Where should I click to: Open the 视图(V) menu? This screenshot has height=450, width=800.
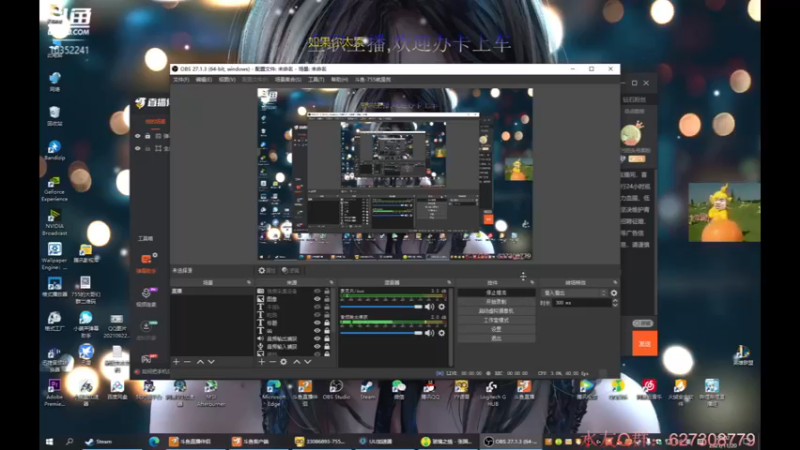(x=227, y=80)
